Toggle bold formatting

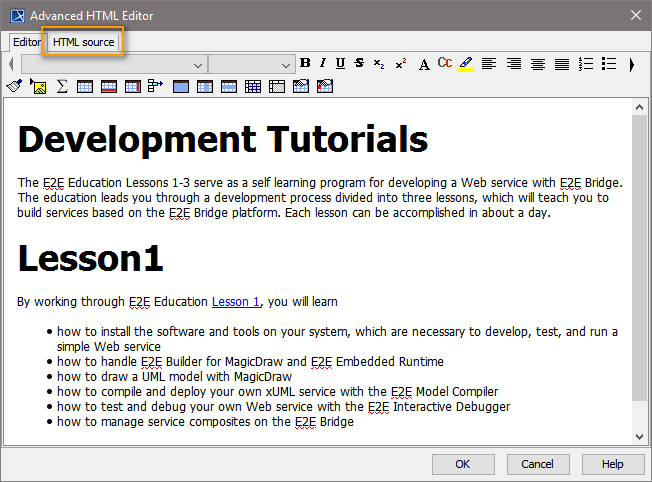pyautogui.click(x=306, y=64)
